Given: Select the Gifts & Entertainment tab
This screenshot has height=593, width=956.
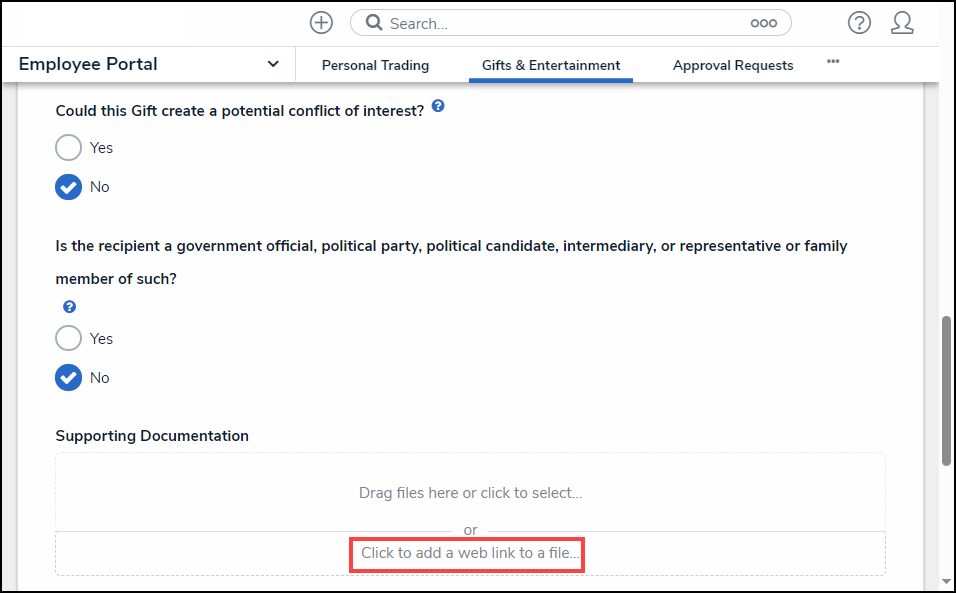Looking at the screenshot, I should pyautogui.click(x=551, y=65).
